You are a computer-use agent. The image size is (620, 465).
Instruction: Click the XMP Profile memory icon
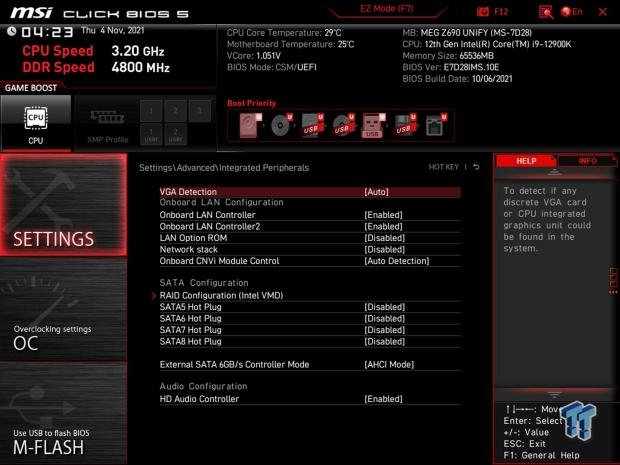[x=107, y=117]
